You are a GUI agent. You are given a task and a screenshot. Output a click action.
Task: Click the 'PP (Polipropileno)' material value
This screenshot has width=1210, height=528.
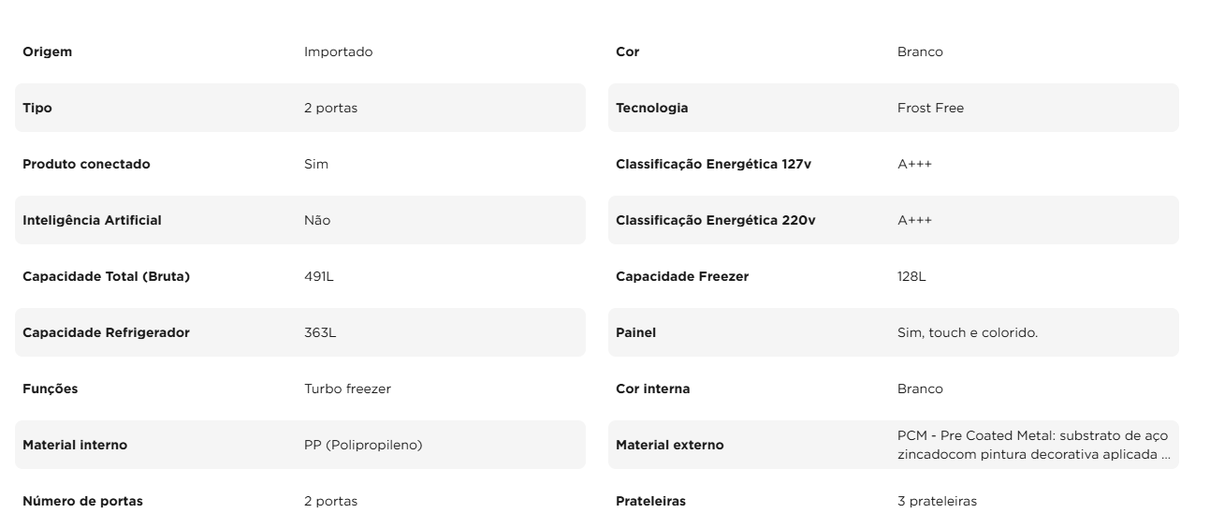363,445
